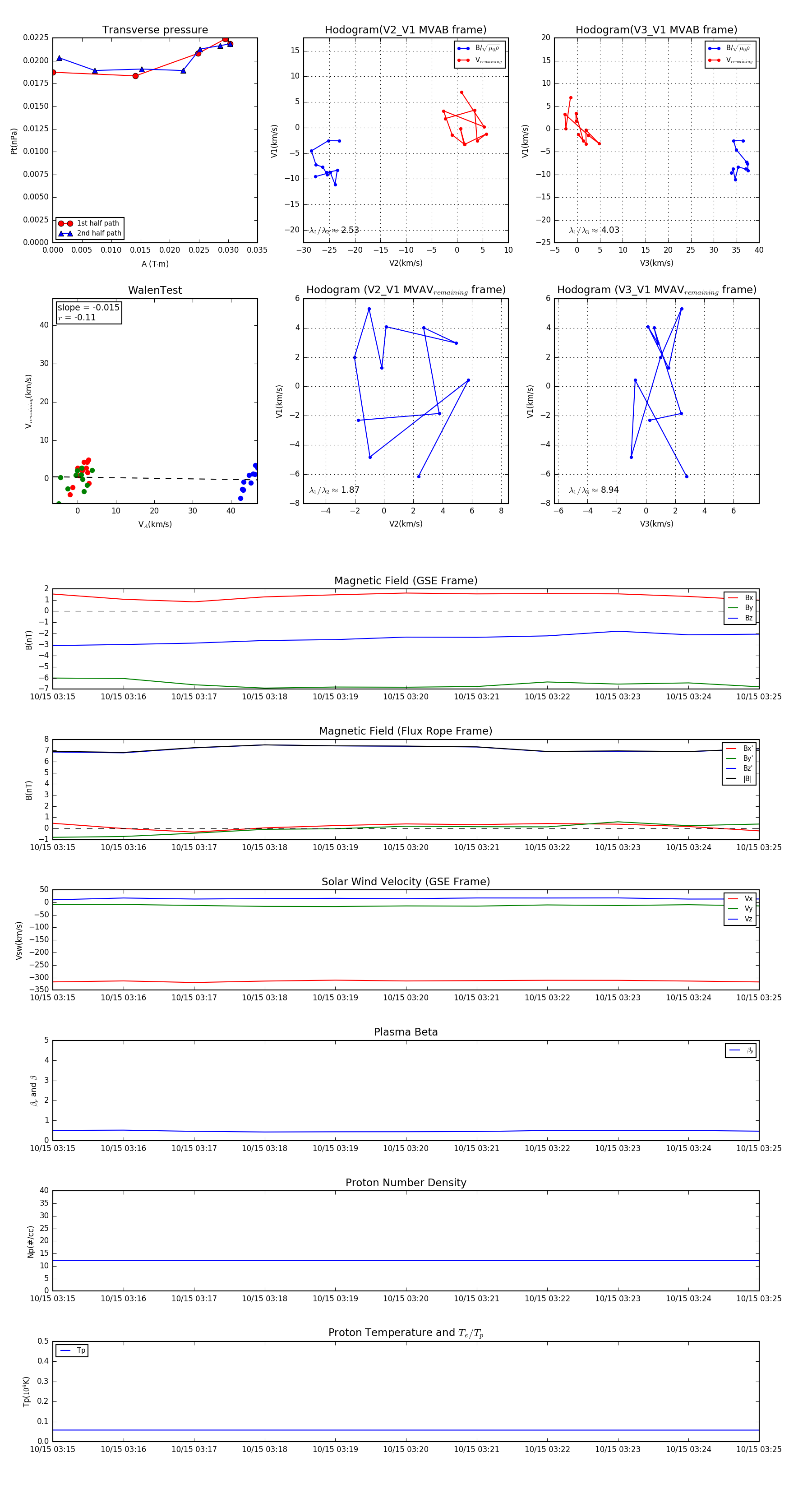Select the "Bx" legend entry in GSE panel
Viewport: 812px width, 1489px height.
click(740, 598)
